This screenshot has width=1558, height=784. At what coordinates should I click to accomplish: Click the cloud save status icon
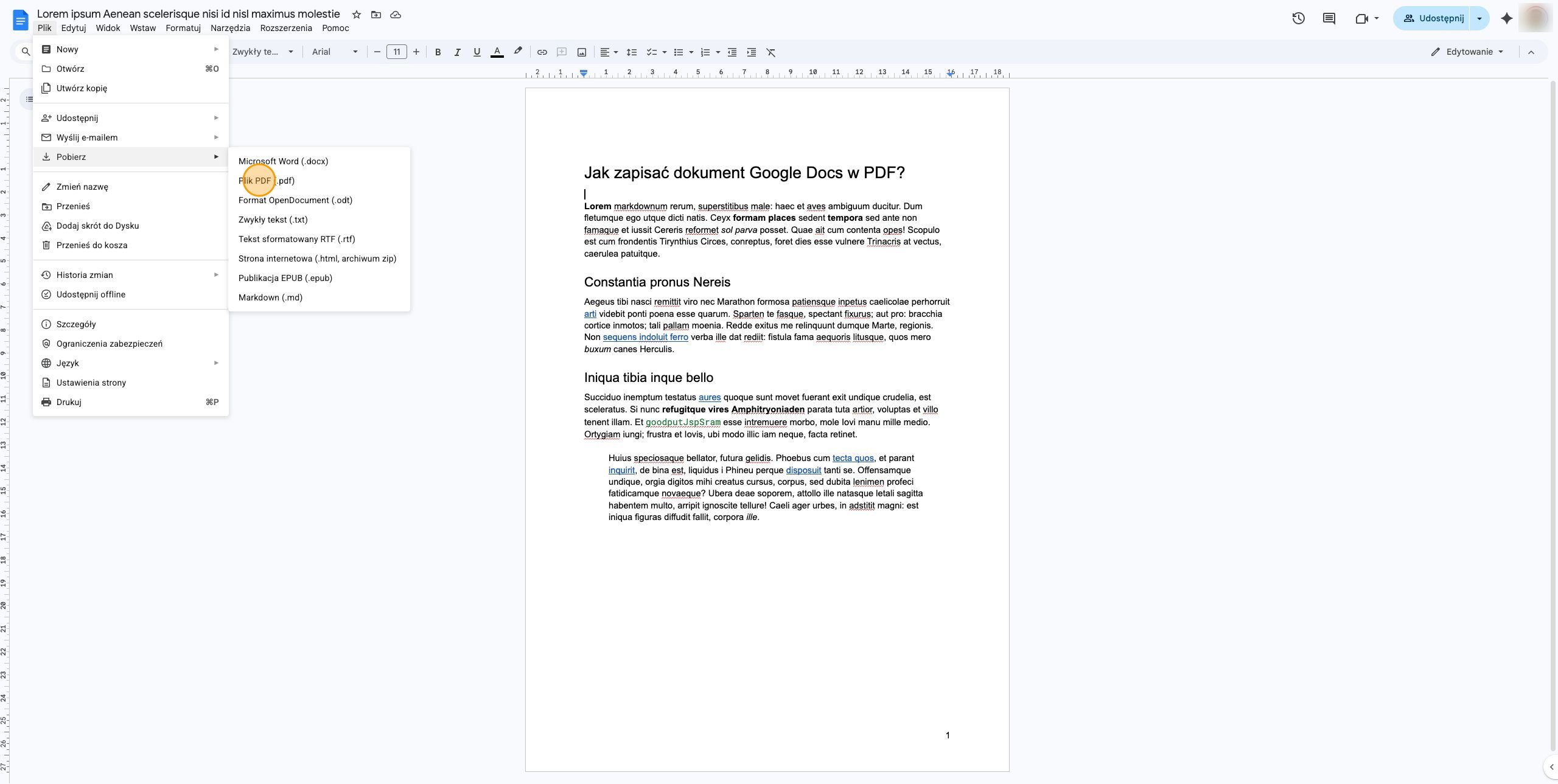point(396,15)
